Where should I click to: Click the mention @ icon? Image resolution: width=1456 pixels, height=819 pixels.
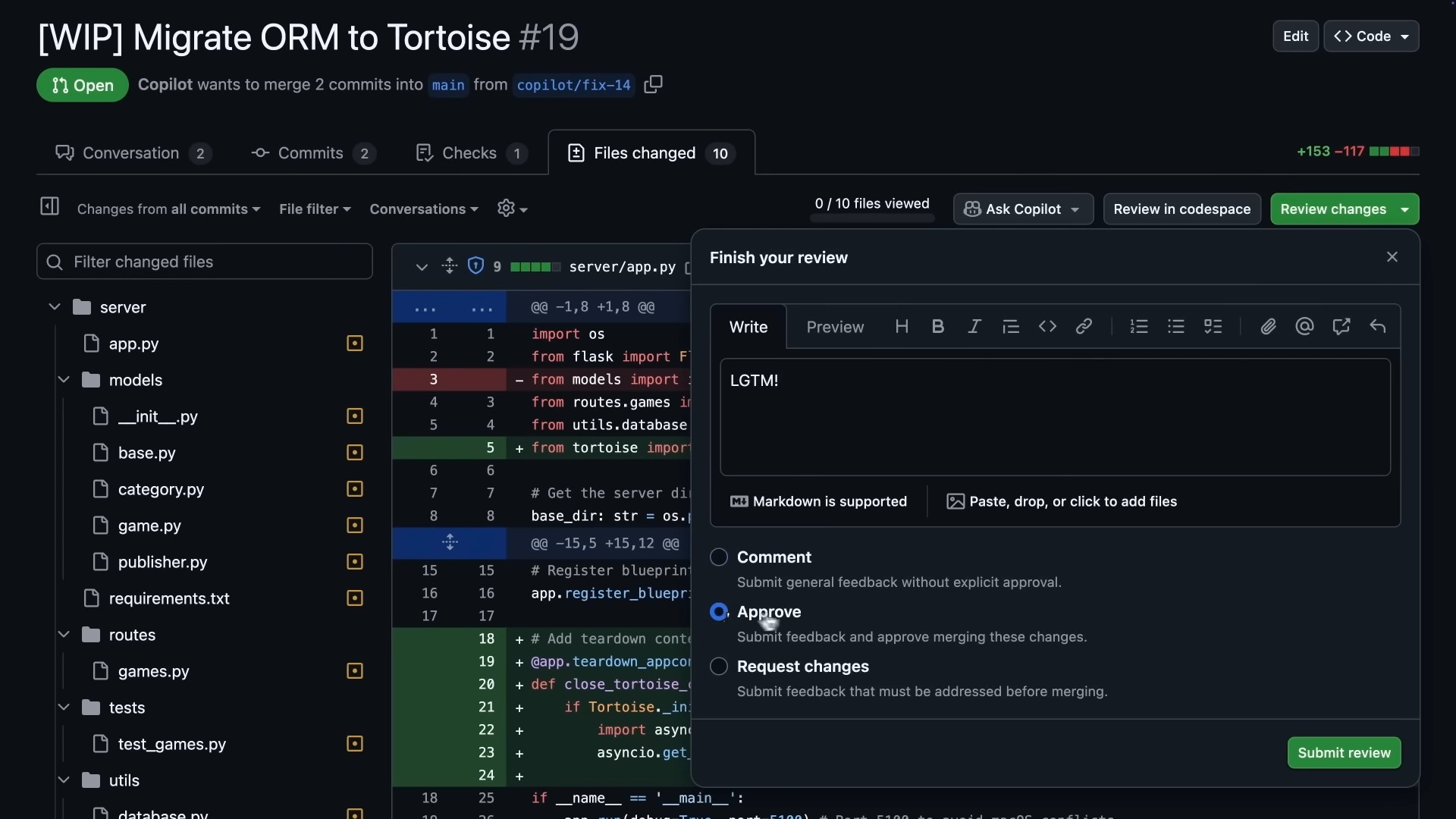click(x=1304, y=327)
